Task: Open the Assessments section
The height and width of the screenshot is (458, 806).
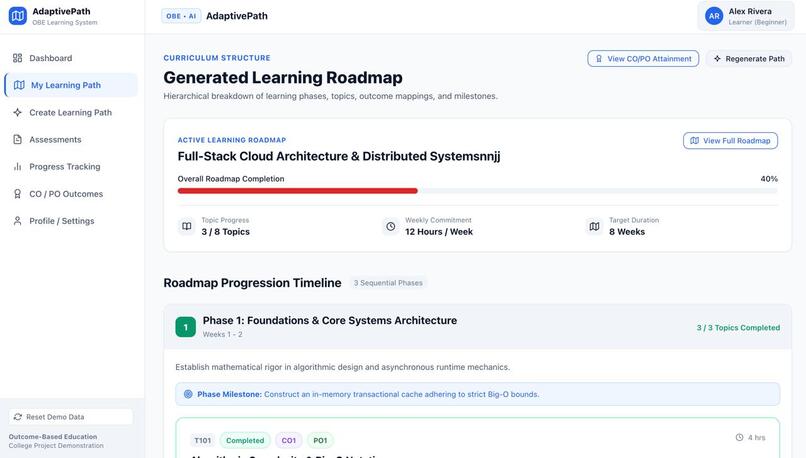Action: point(71,139)
